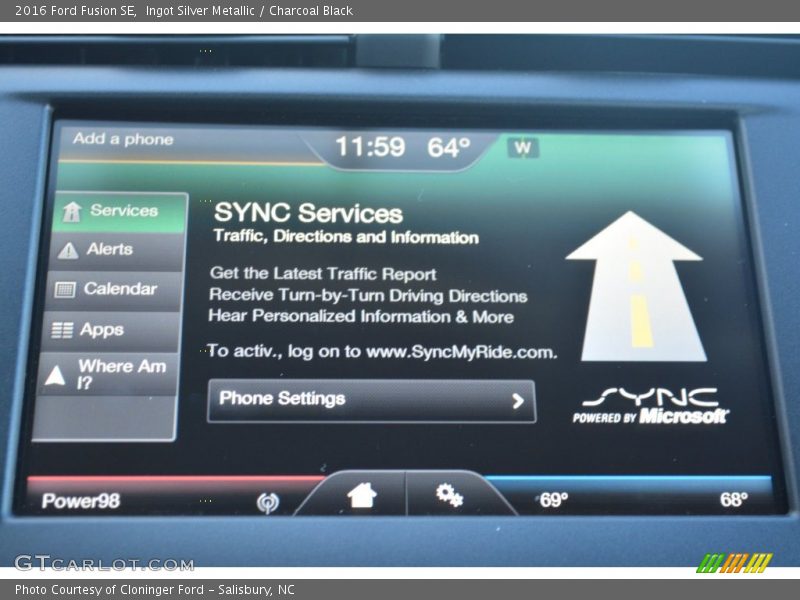The image size is (800, 600).
Task: Tap the Apps list icon
Action: click(62, 331)
